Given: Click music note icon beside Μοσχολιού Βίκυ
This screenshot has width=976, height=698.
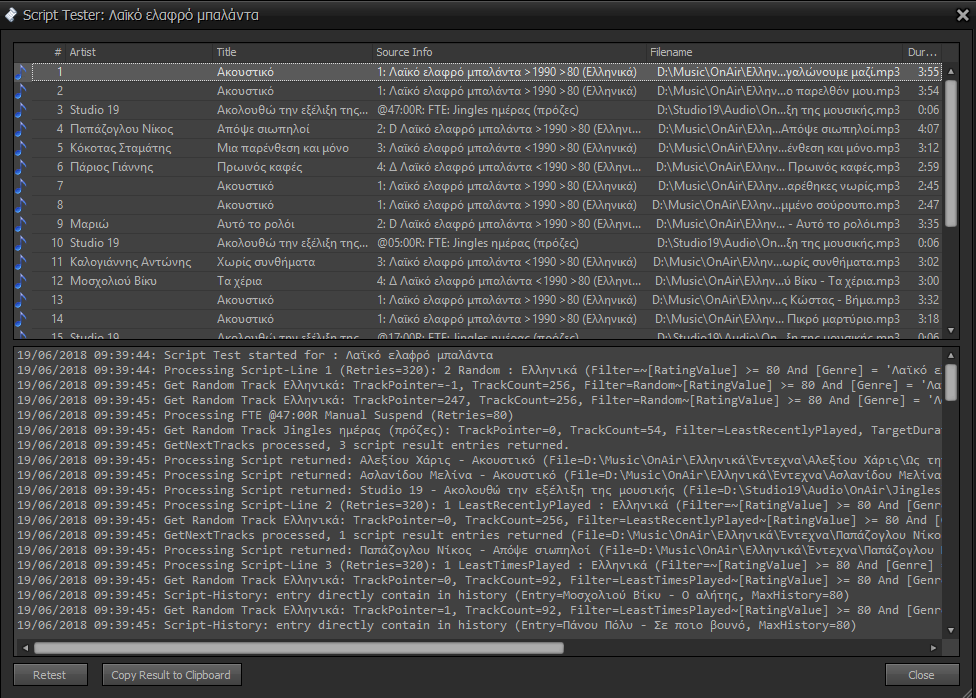Looking at the screenshot, I should pos(21,281).
